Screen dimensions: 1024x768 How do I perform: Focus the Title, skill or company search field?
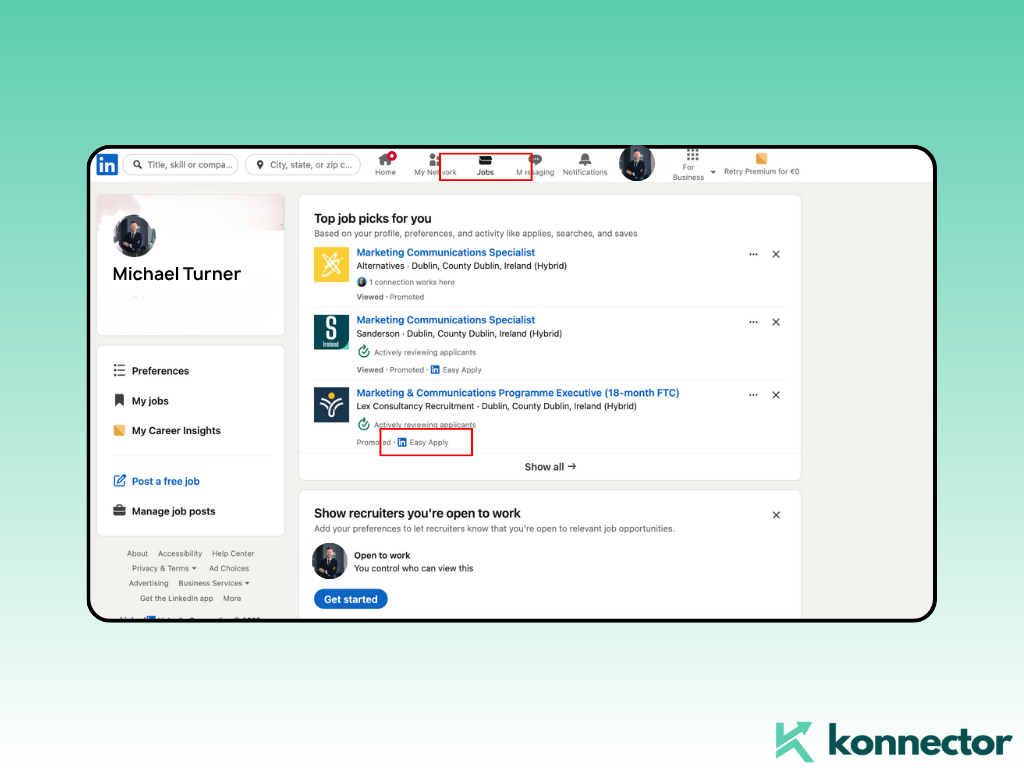pyautogui.click(x=181, y=165)
